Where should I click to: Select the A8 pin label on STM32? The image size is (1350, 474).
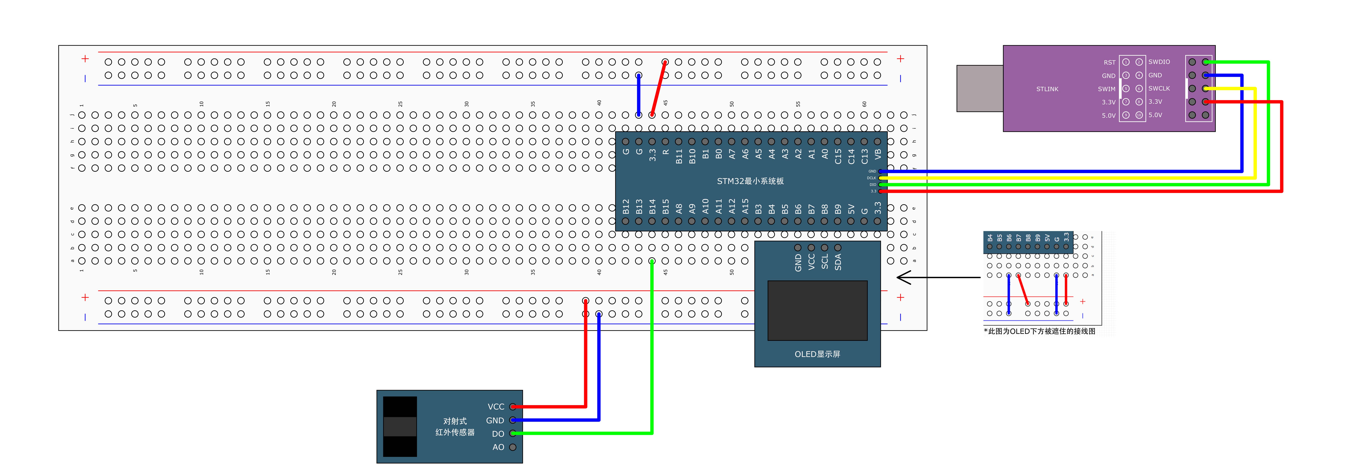(x=679, y=209)
